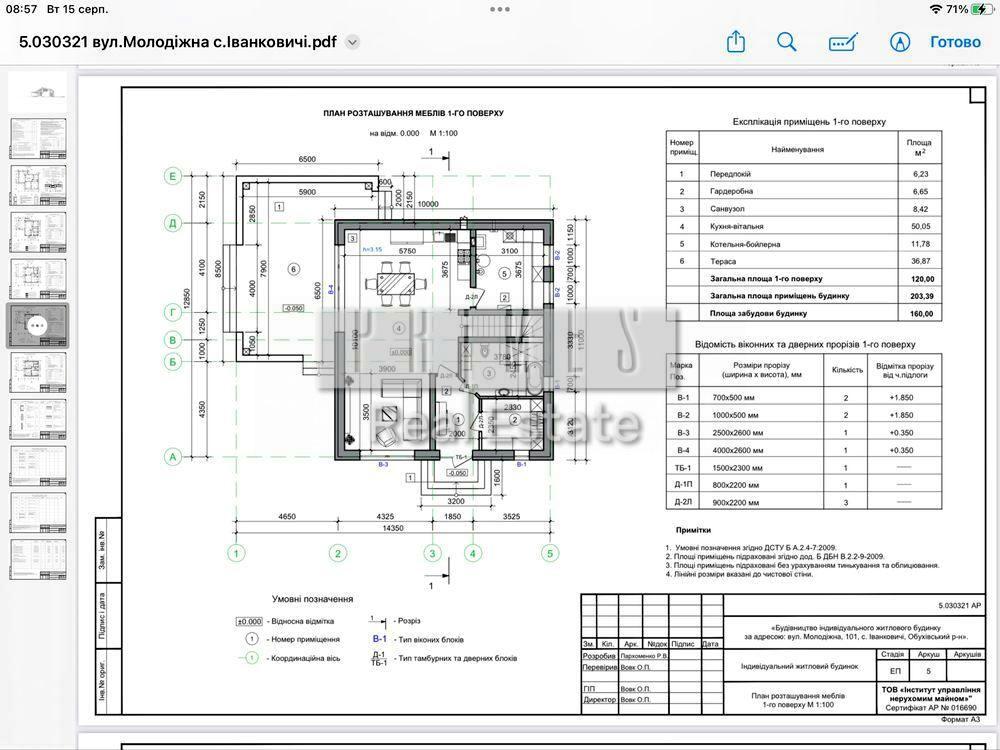
Task: Select the first page thumbnail with house elevation
Action: point(38,93)
